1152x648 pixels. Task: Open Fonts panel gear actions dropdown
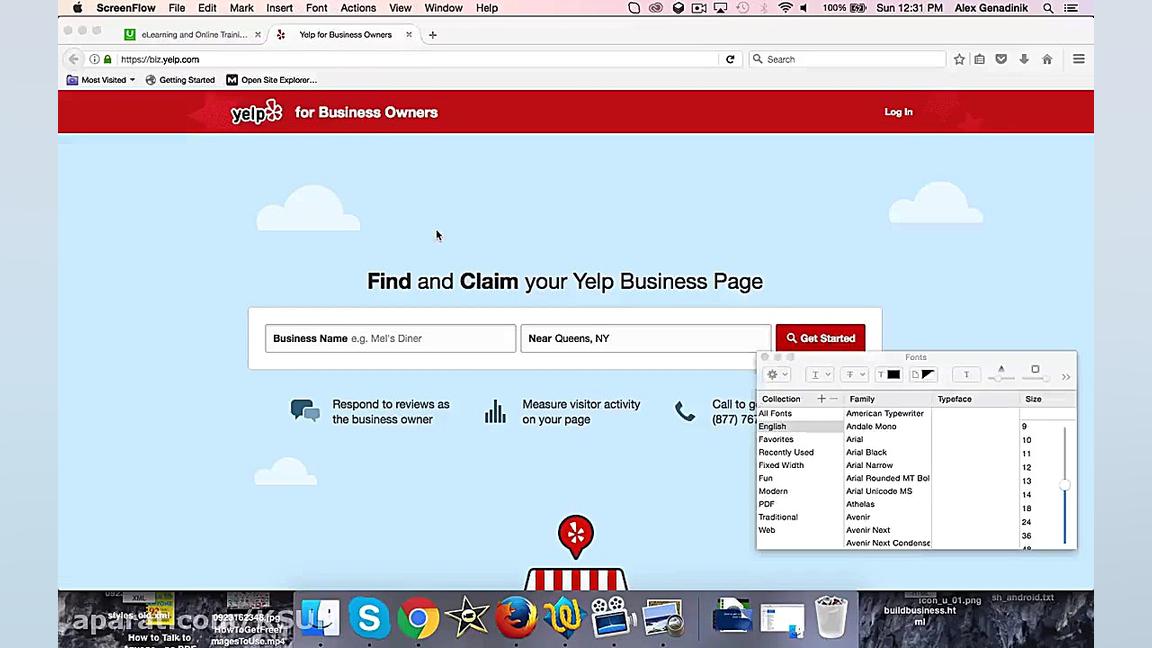coord(777,375)
